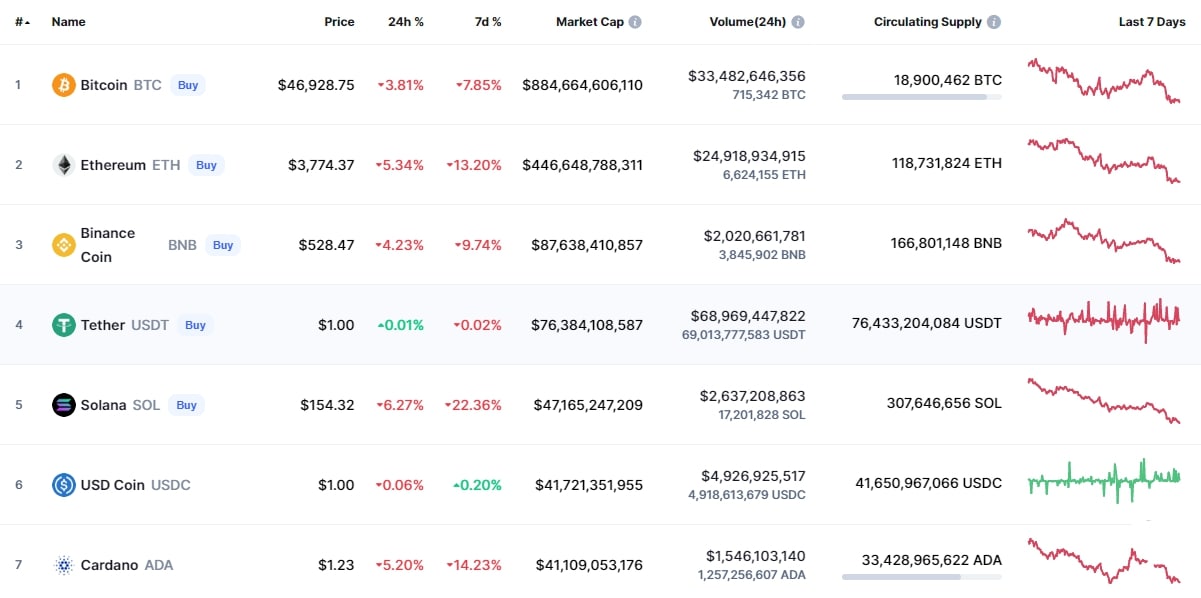Click Ethereum price $3,774.37

[321, 165]
